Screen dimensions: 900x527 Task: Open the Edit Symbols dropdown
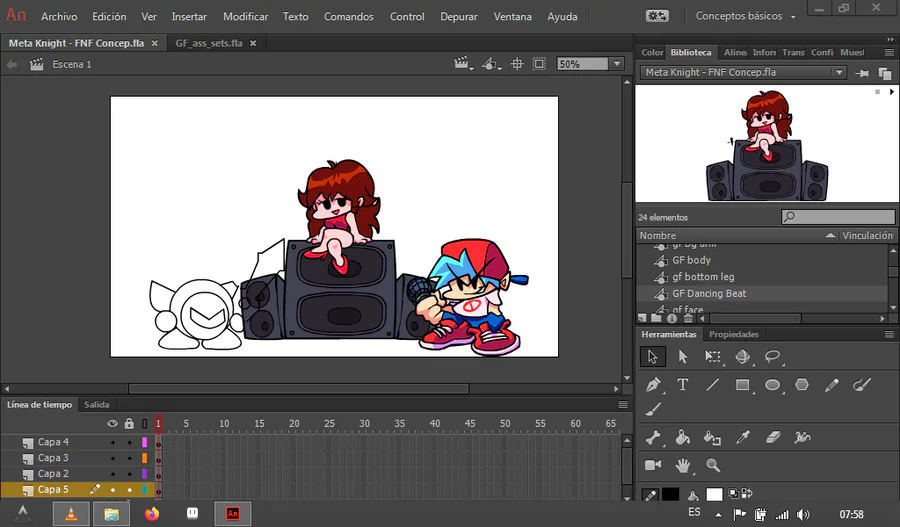click(491, 64)
